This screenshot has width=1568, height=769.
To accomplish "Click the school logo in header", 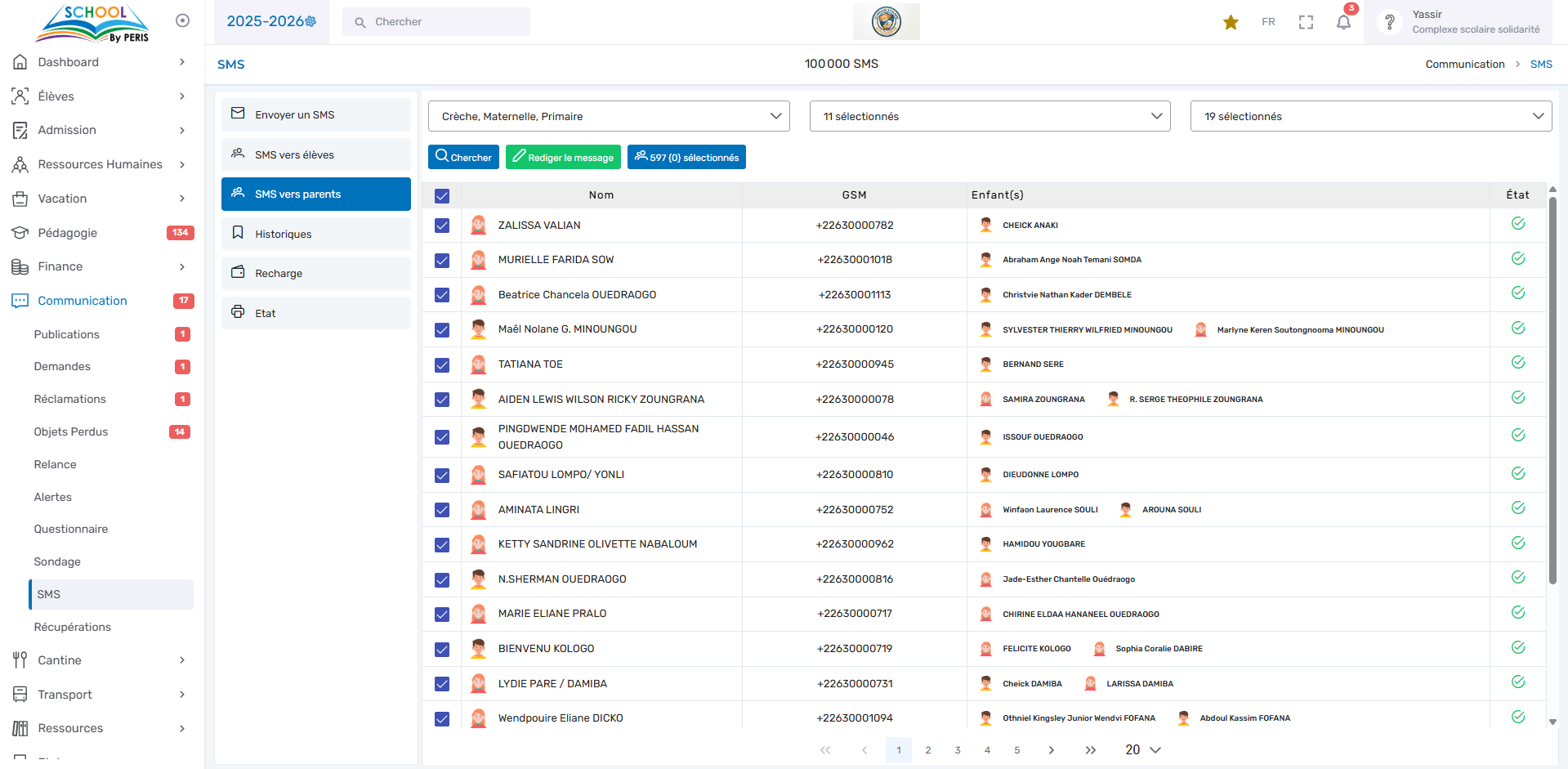I will (x=886, y=21).
